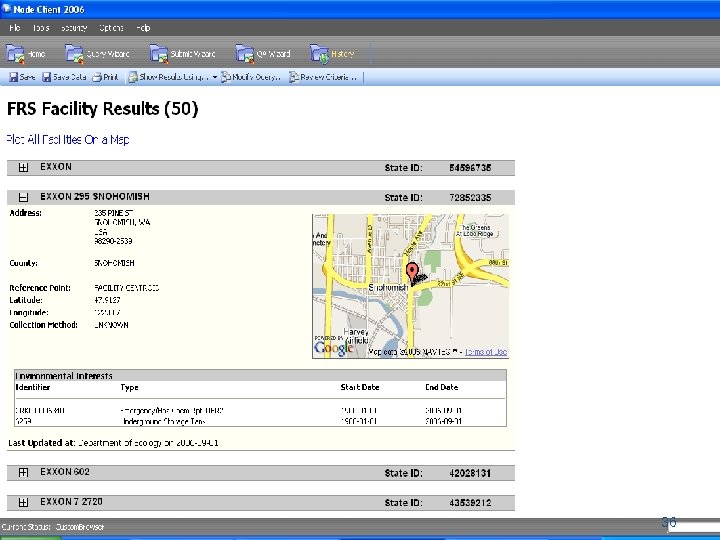
Task: Expand the EXXON 602 facility row
Action: tap(23, 472)
